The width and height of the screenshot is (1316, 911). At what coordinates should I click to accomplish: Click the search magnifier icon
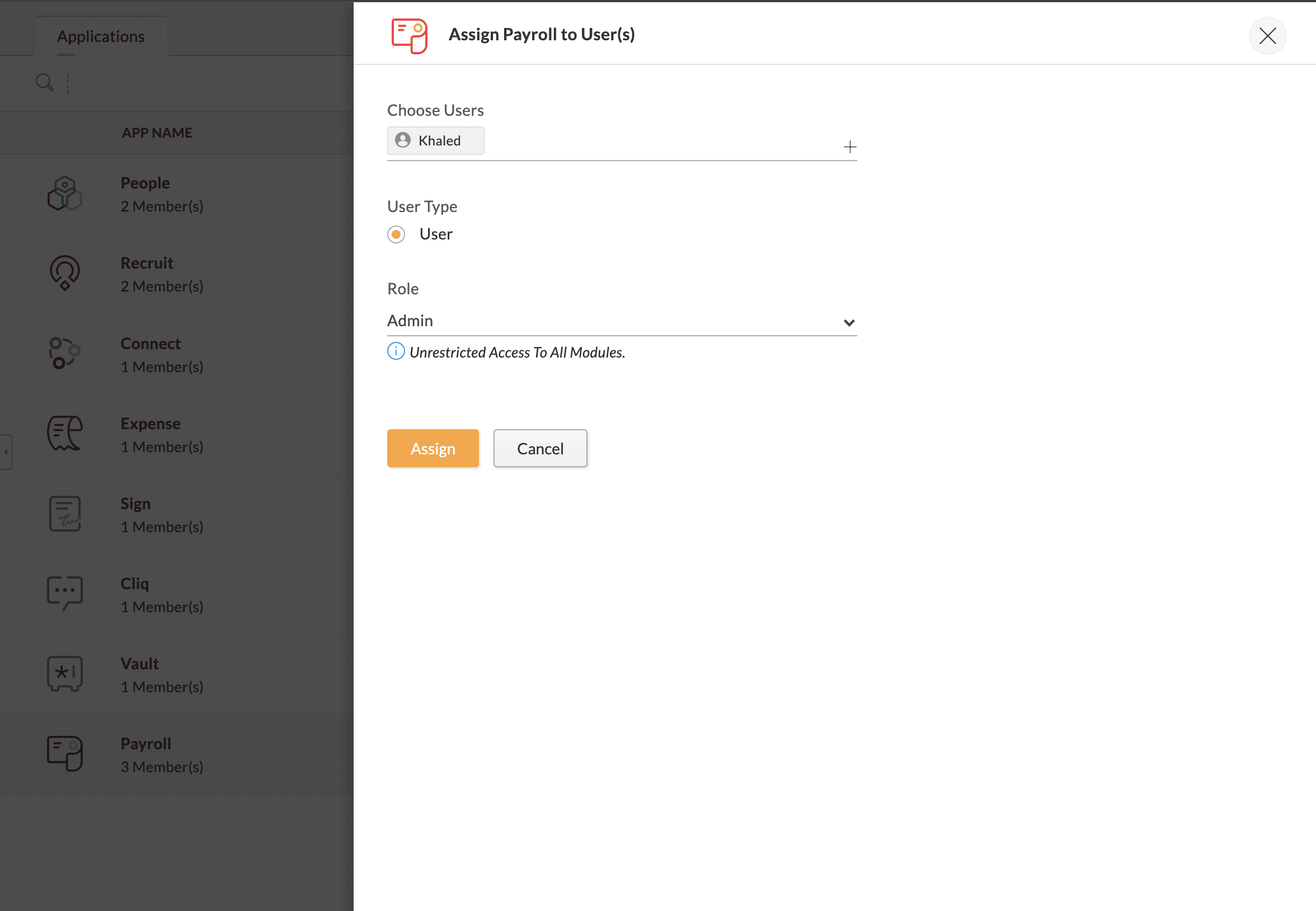point(45,83)
